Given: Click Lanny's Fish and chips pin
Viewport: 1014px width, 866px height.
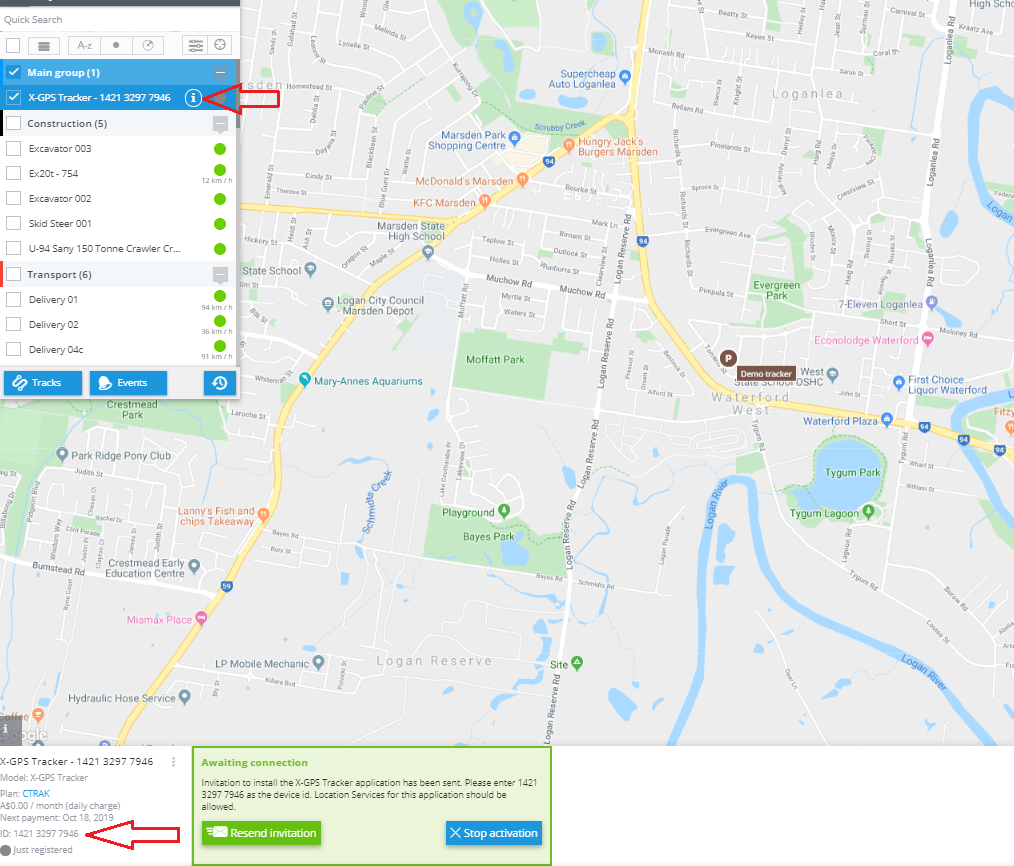Looking at the screenshot, I should click(x=263, y=514).
